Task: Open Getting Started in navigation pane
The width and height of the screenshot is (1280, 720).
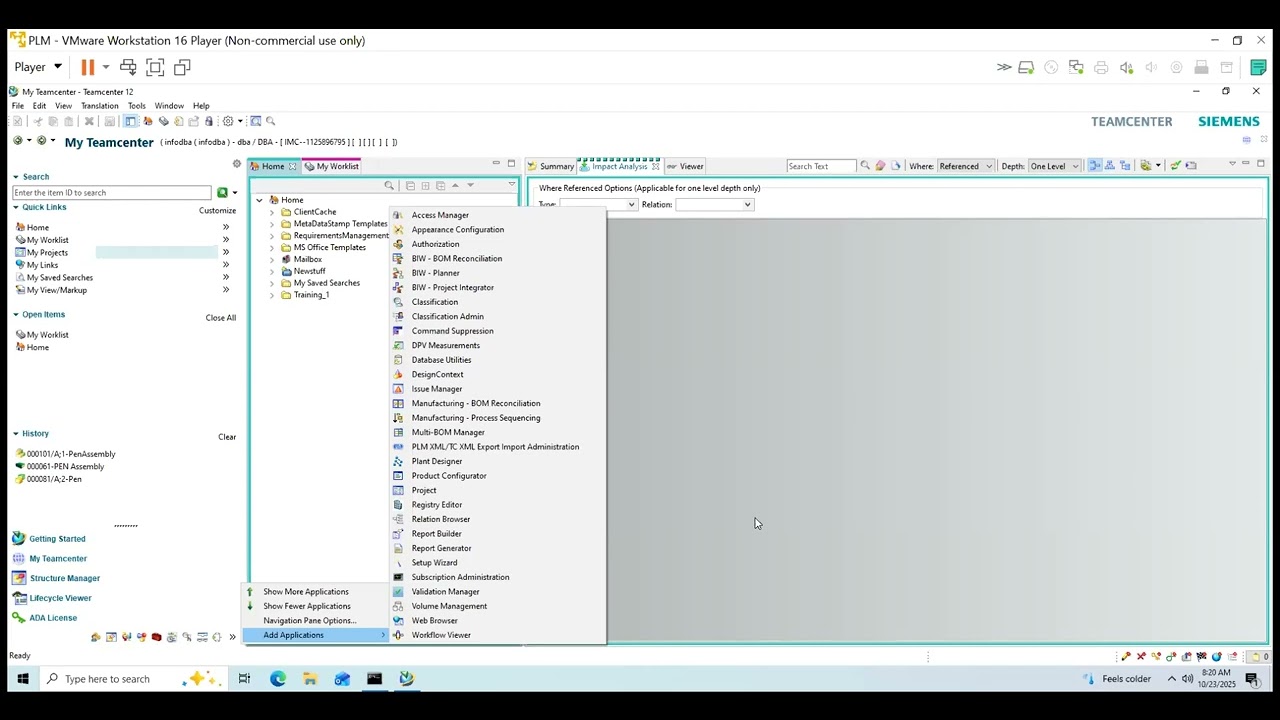Action: 57,539
